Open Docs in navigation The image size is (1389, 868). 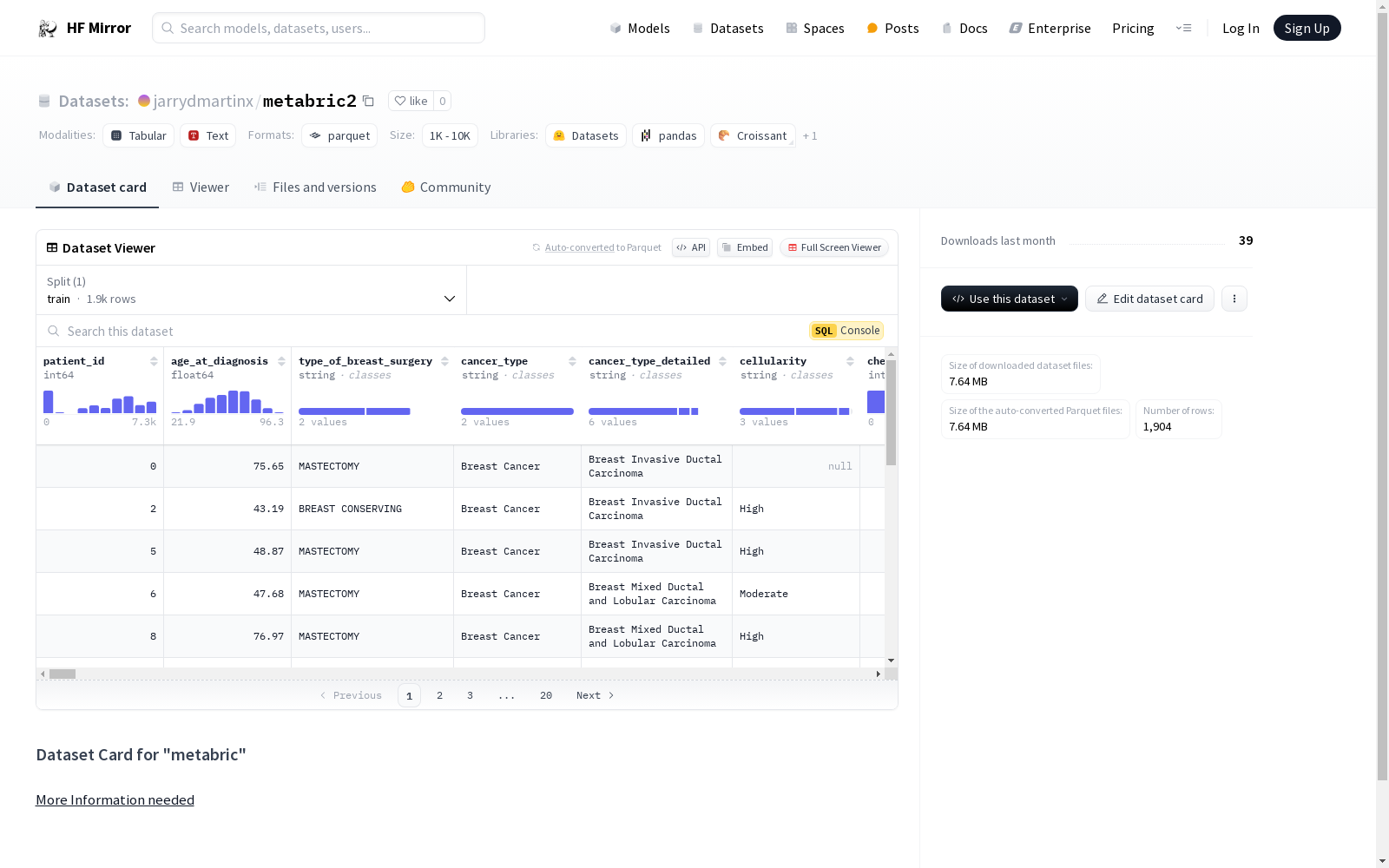point(964,29)
